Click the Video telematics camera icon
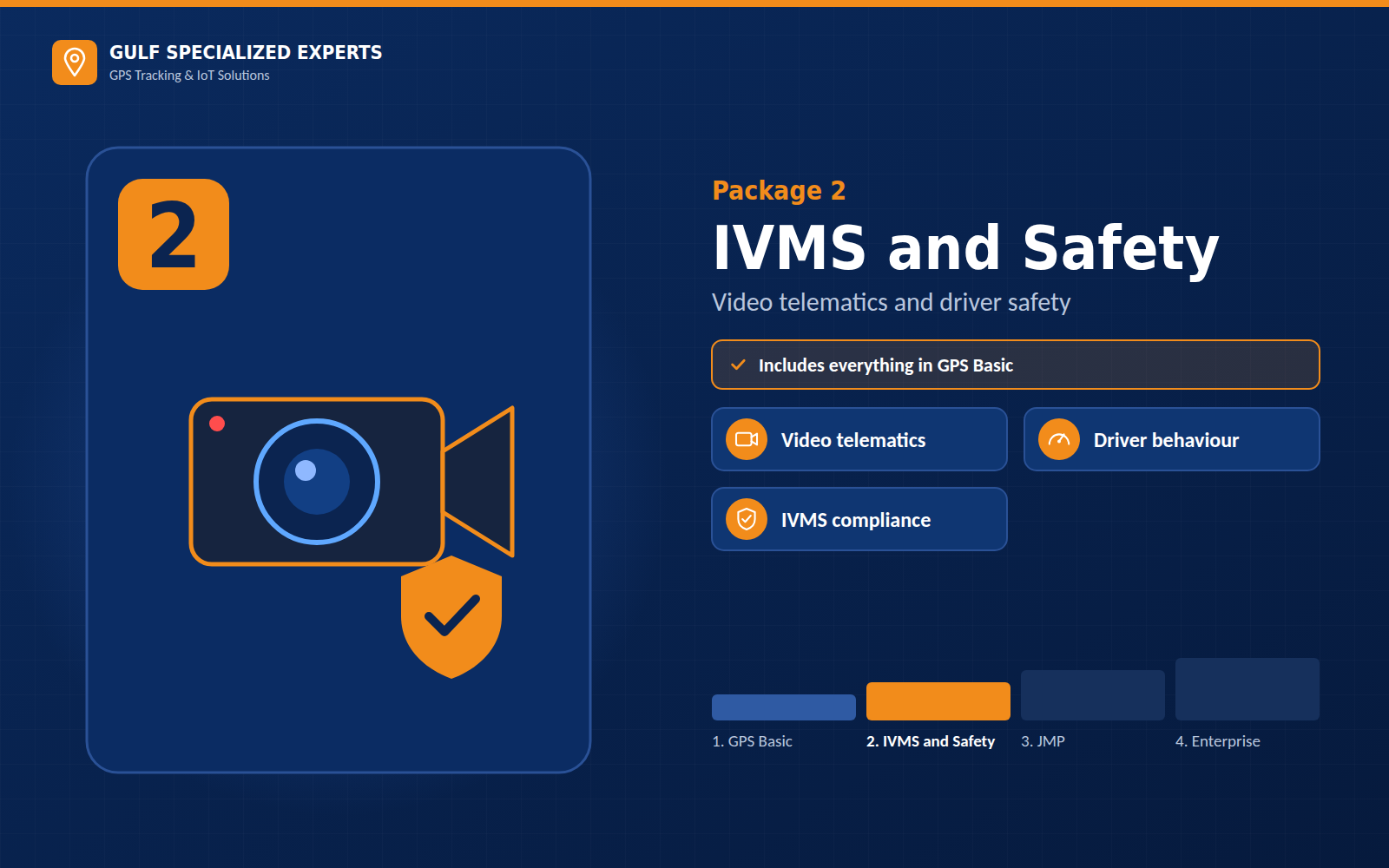Image resolution: width=1389 pixels, height=868 pixels. click(x=747, y=439)
